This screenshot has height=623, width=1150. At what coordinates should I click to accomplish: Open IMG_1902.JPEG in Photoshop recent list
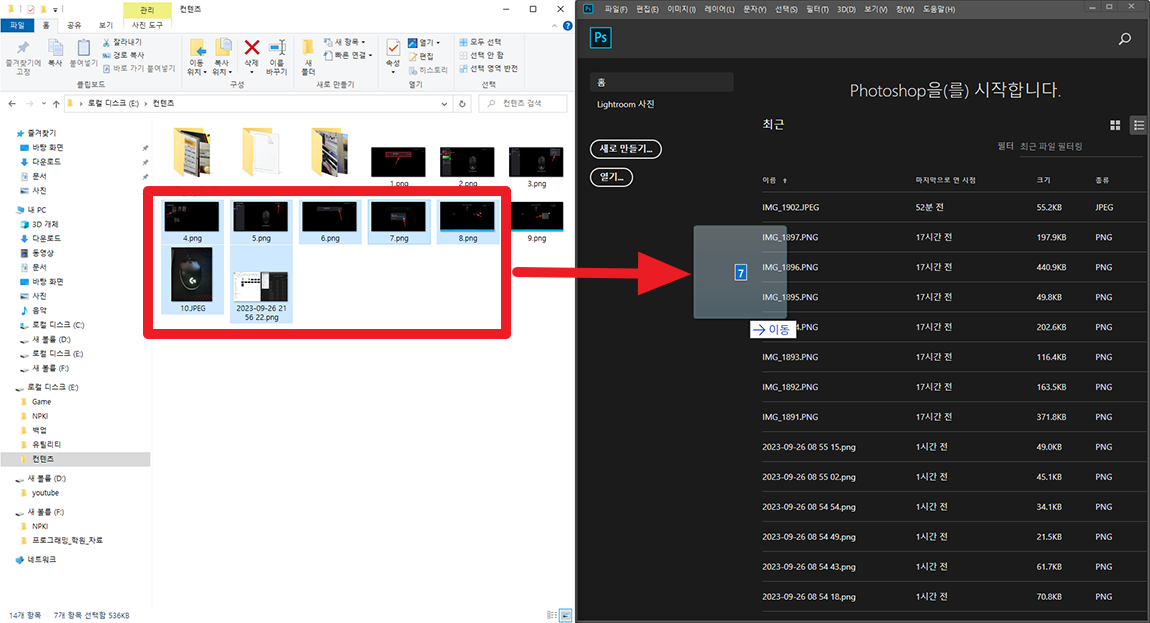click(x=954, y=207)
